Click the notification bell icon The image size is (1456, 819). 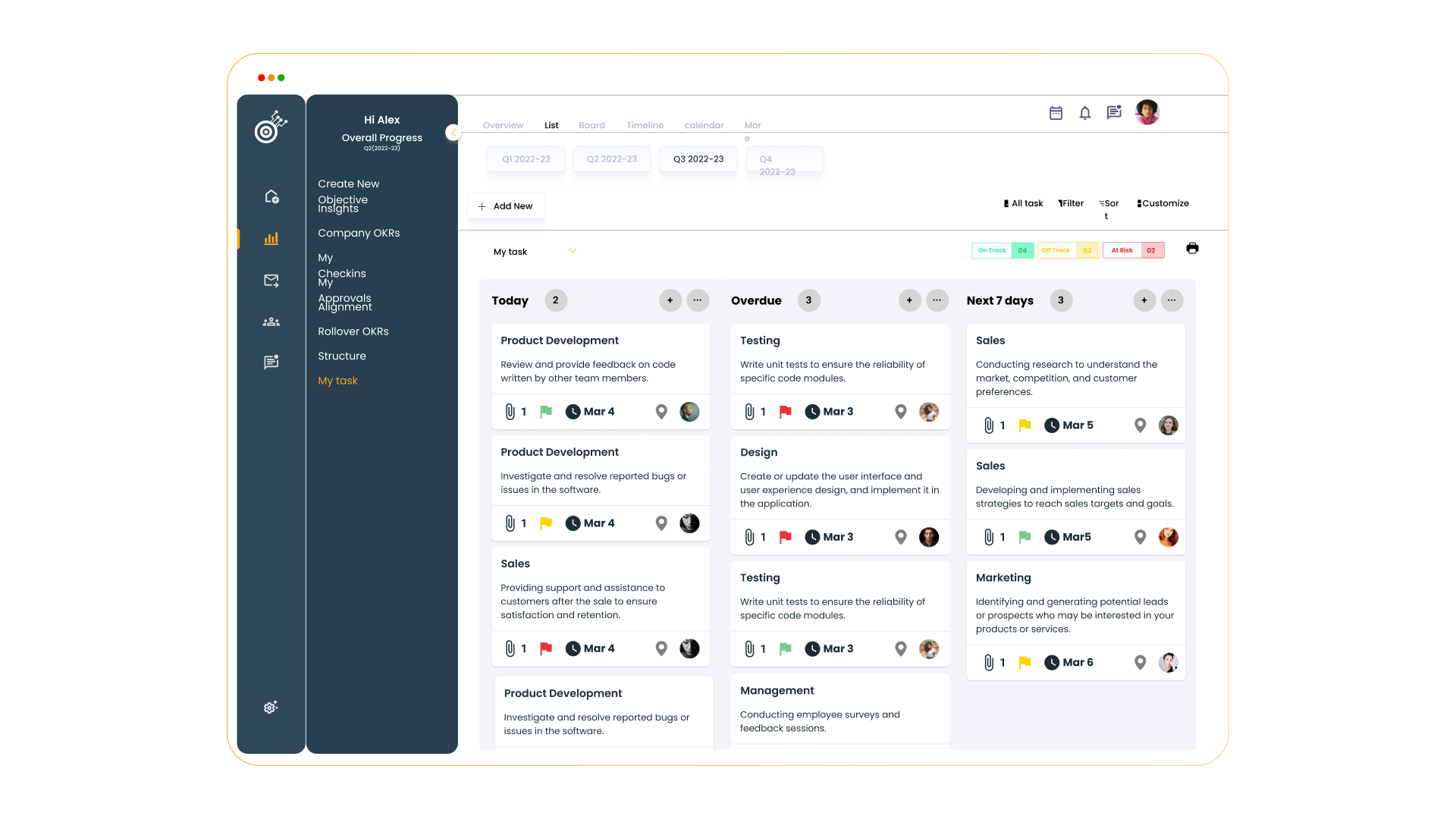pyautogui.click(x=1085, y=113)
